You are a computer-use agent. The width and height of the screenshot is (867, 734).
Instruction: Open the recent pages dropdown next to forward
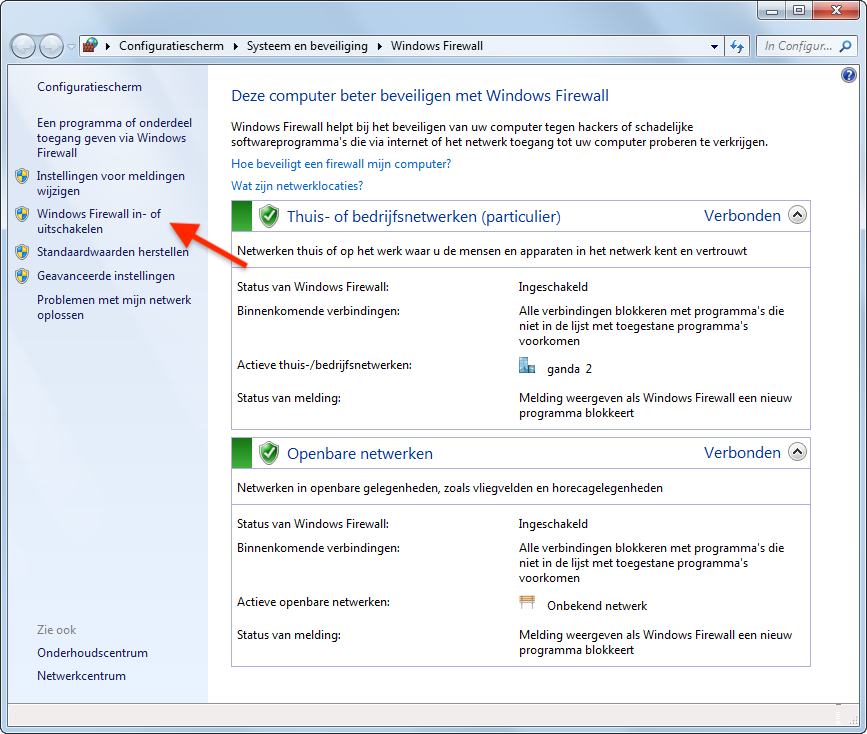[x=71, y=47]
